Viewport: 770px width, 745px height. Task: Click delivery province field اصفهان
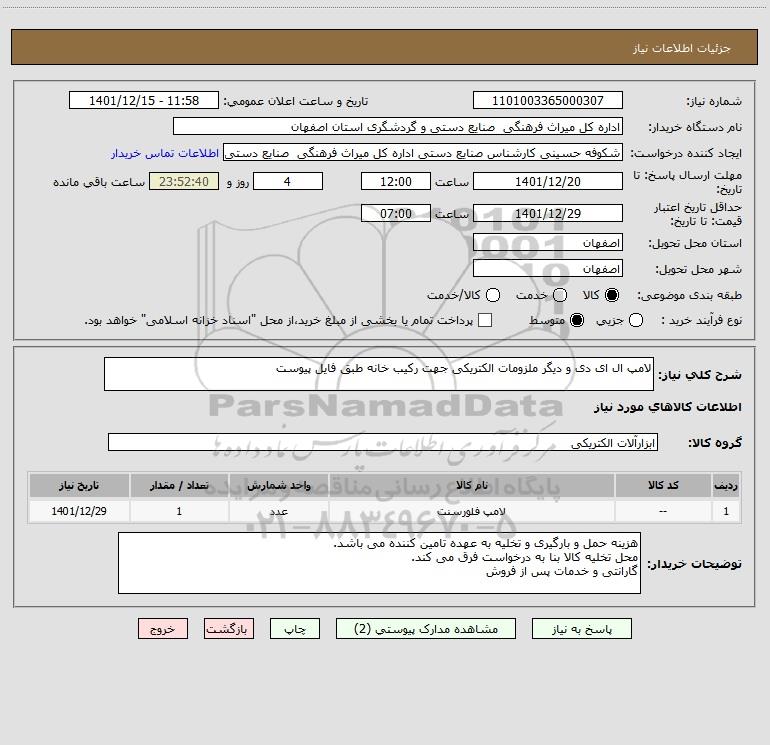click(548, 242)
